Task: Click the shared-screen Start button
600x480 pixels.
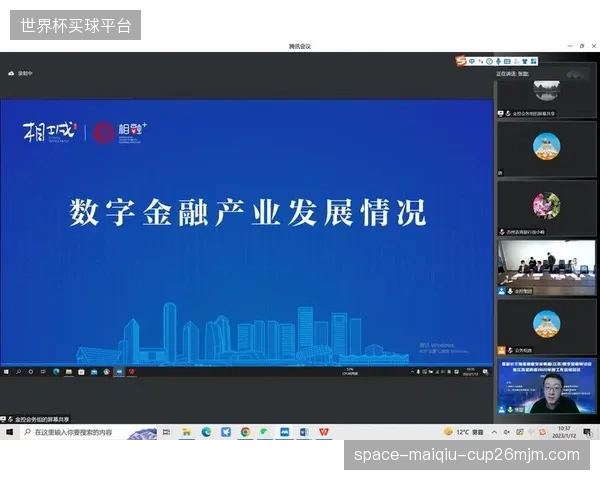Action: [x=6, y=372]
